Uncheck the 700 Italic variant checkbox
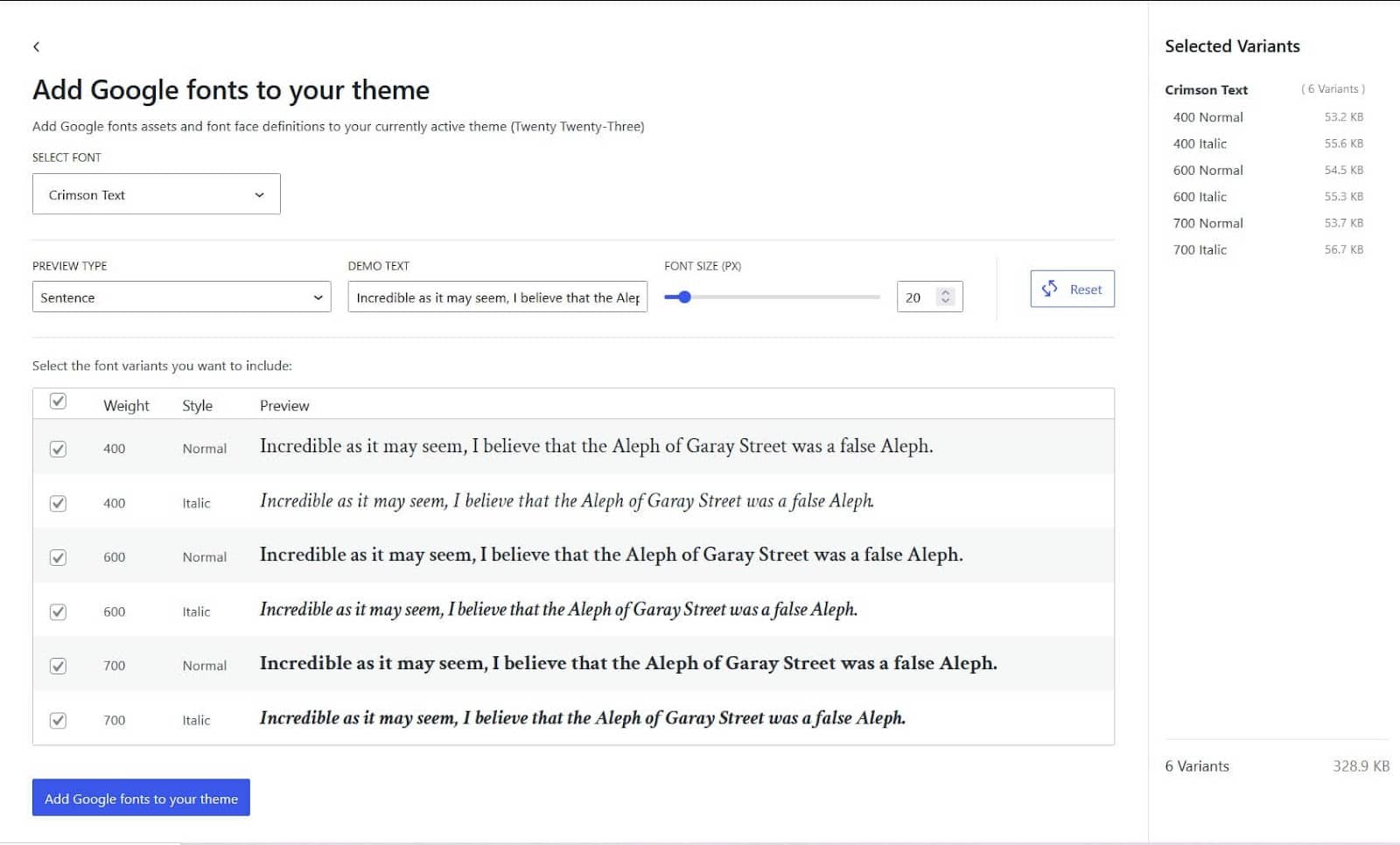Image resolution: width=1400 pixels, height=845 pixels. click(58, 720)
